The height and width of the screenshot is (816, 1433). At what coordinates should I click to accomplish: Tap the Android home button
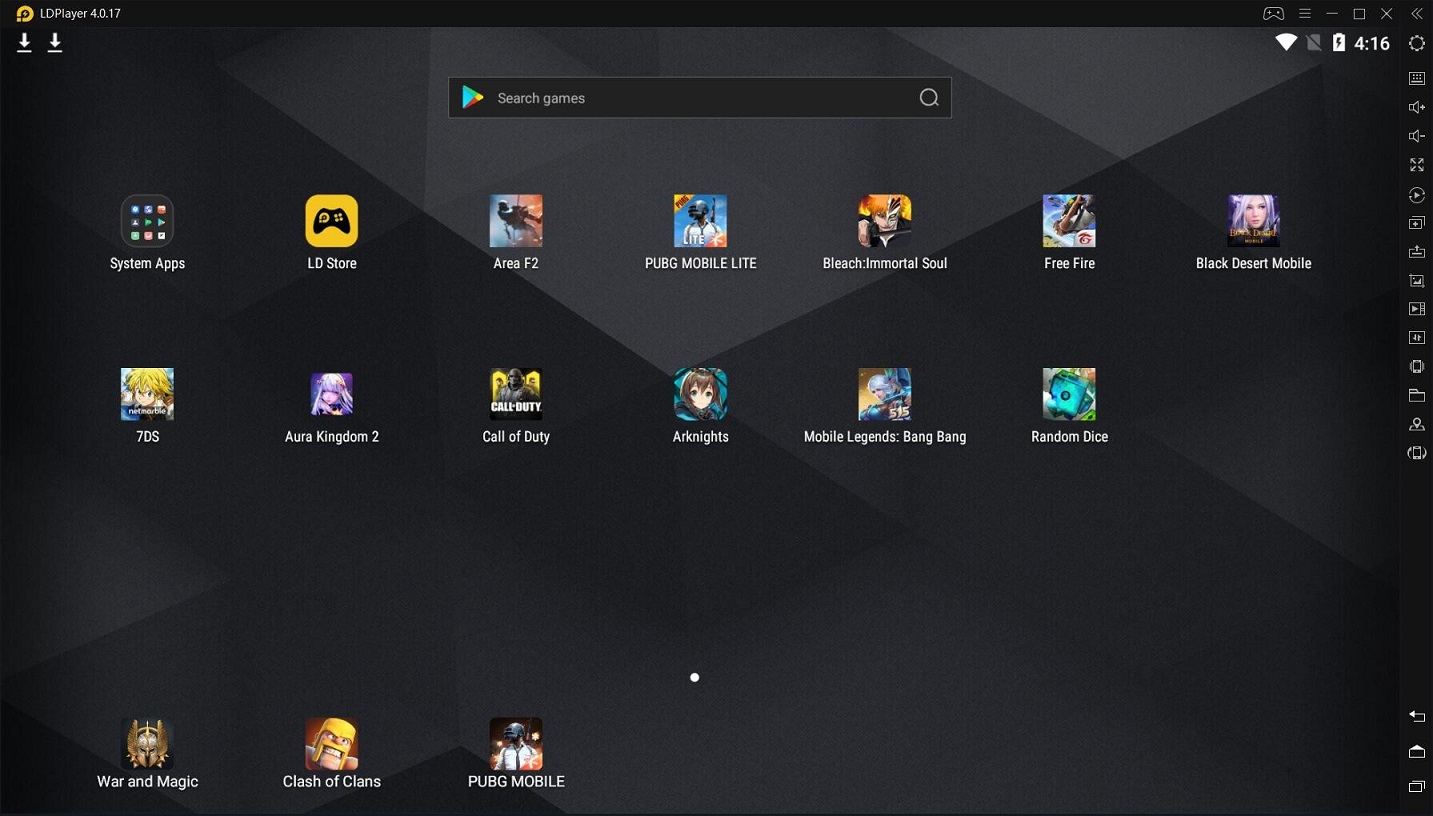(1417, 751)
